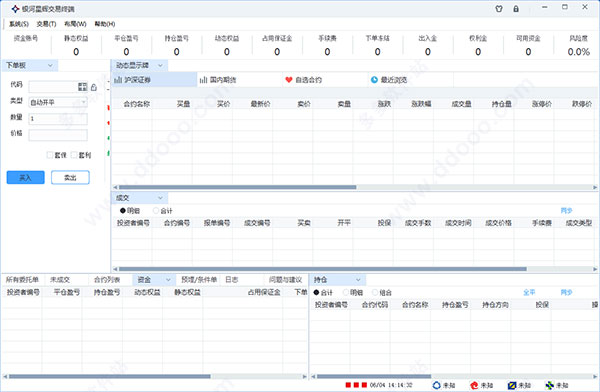Click the red heart 自选合约 icon

pos(289,80)
